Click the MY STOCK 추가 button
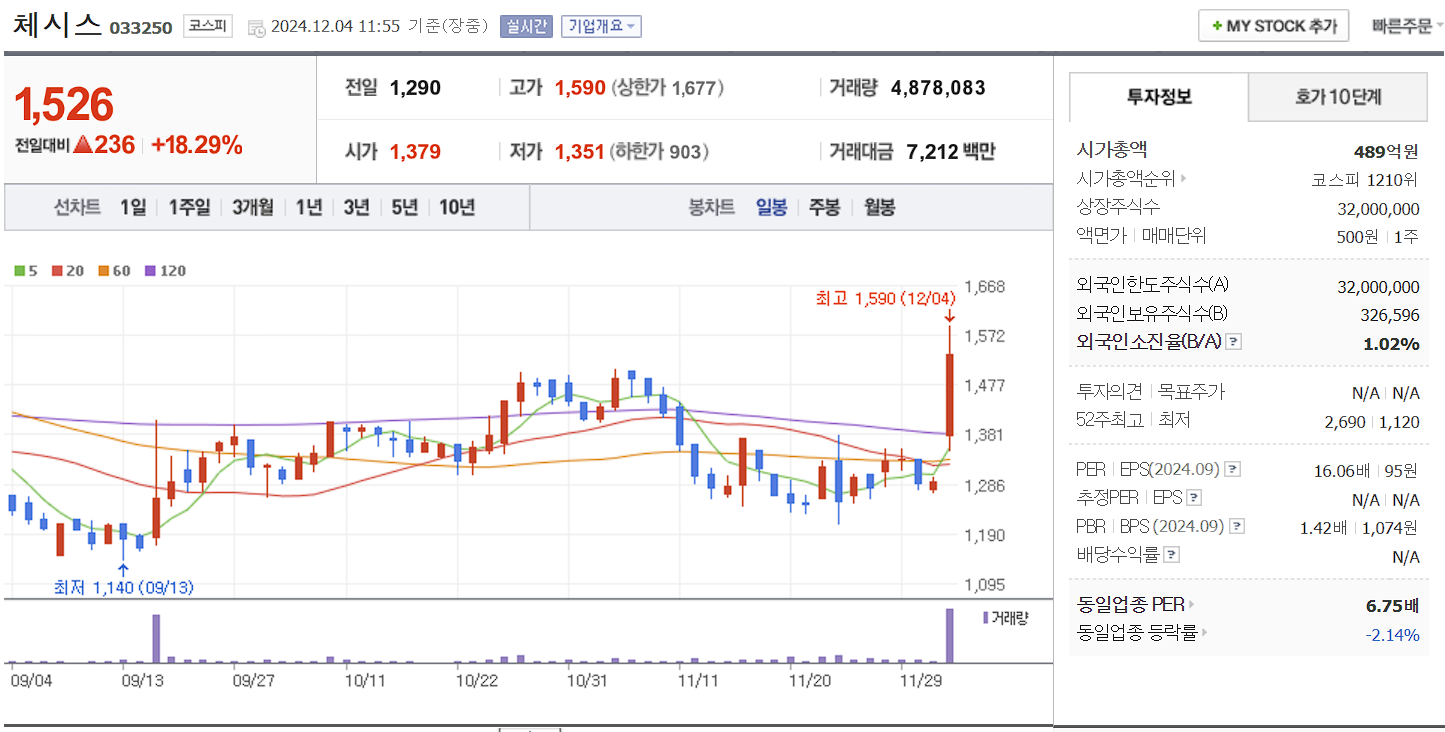1445x732 pixels. coord(1273,25)
